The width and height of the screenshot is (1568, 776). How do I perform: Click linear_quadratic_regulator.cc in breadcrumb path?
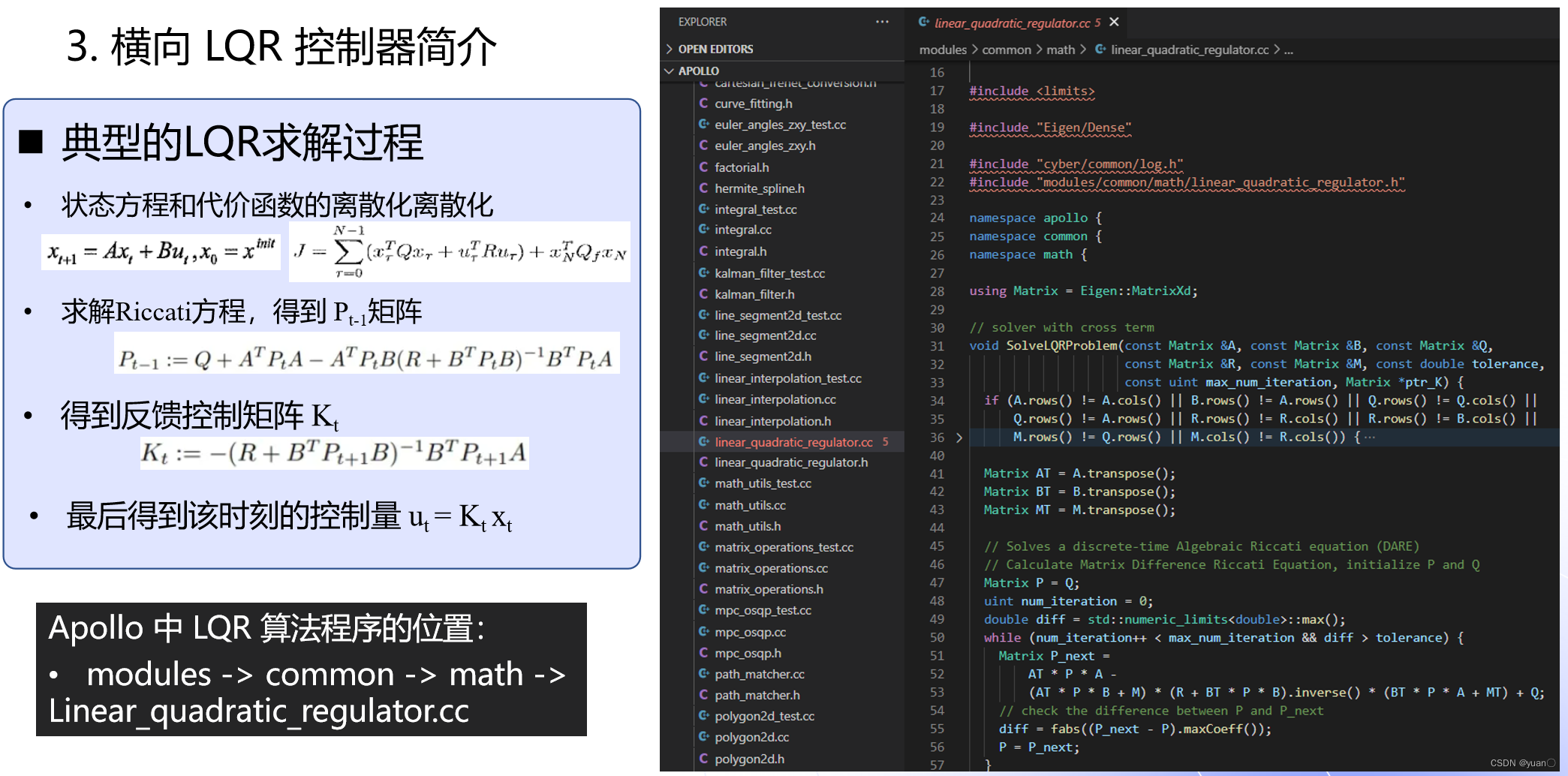point(1190,50)
